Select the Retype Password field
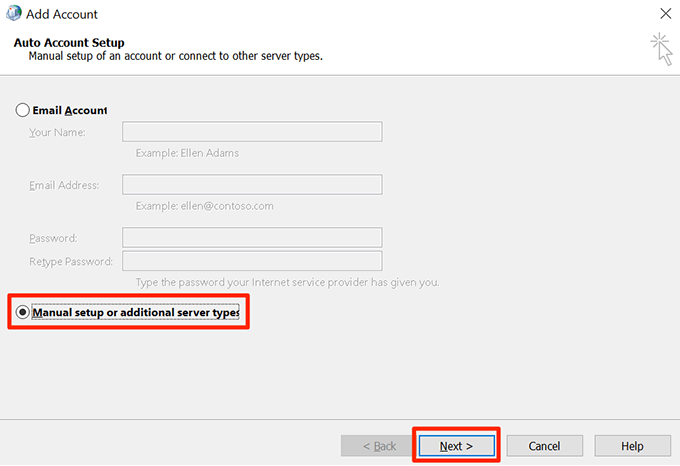This screenshot has width=680, height=466. pos(252,262)
